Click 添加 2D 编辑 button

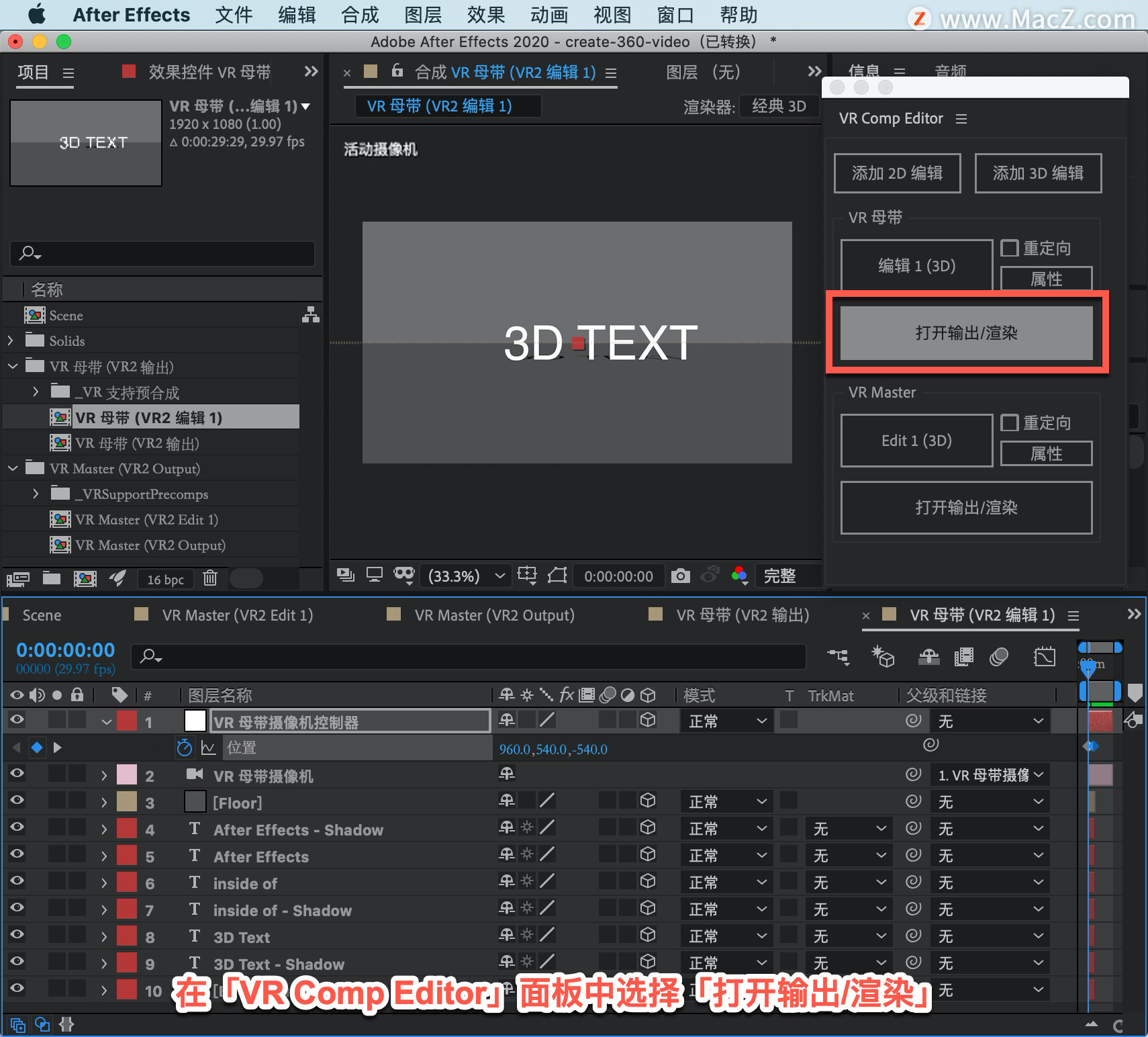pyautogui.click(x=897, y=173)
